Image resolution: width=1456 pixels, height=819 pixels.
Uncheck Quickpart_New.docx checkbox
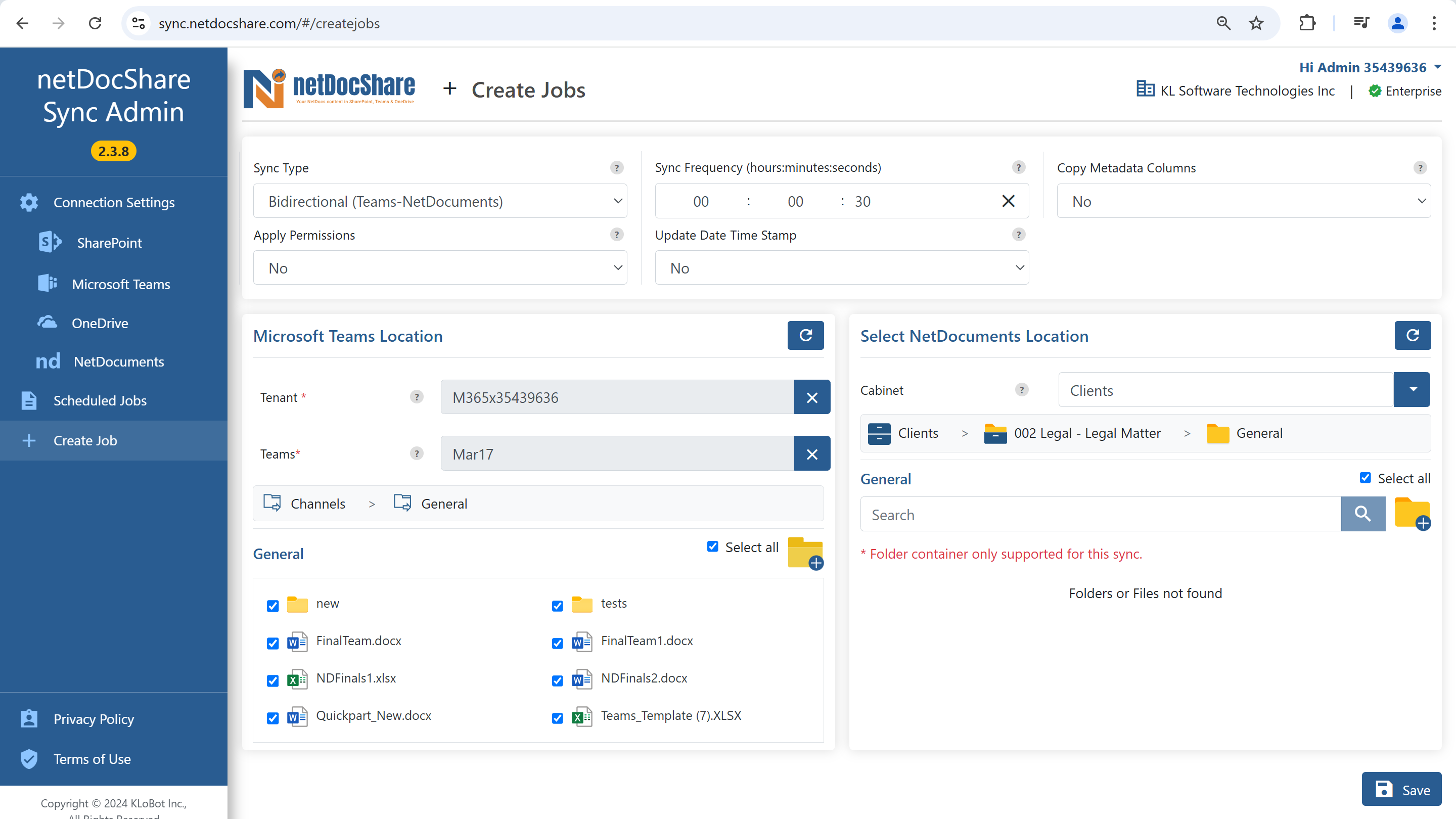tap(272, 718)
